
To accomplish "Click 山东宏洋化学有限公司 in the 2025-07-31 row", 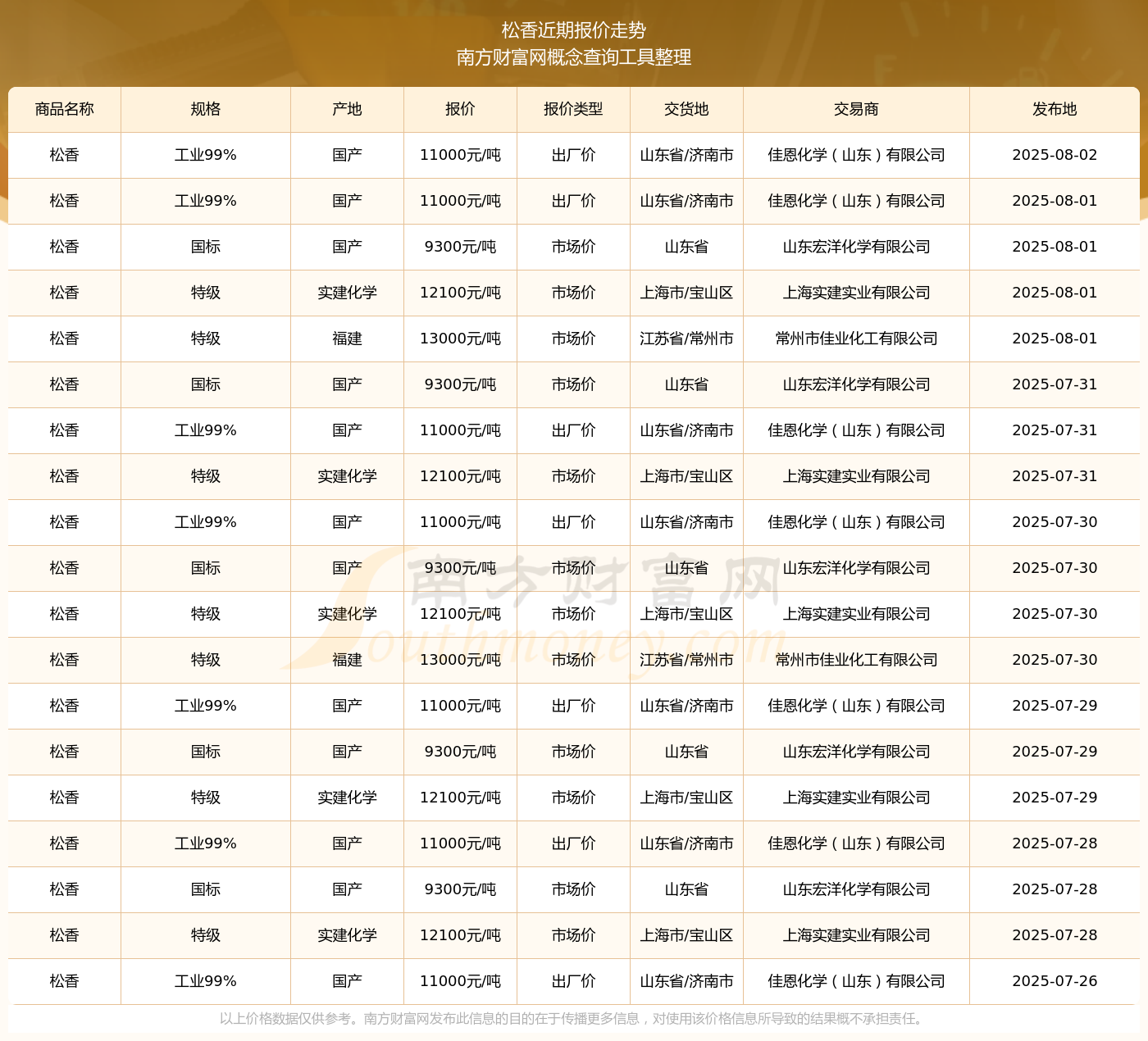I will [856, 384].
